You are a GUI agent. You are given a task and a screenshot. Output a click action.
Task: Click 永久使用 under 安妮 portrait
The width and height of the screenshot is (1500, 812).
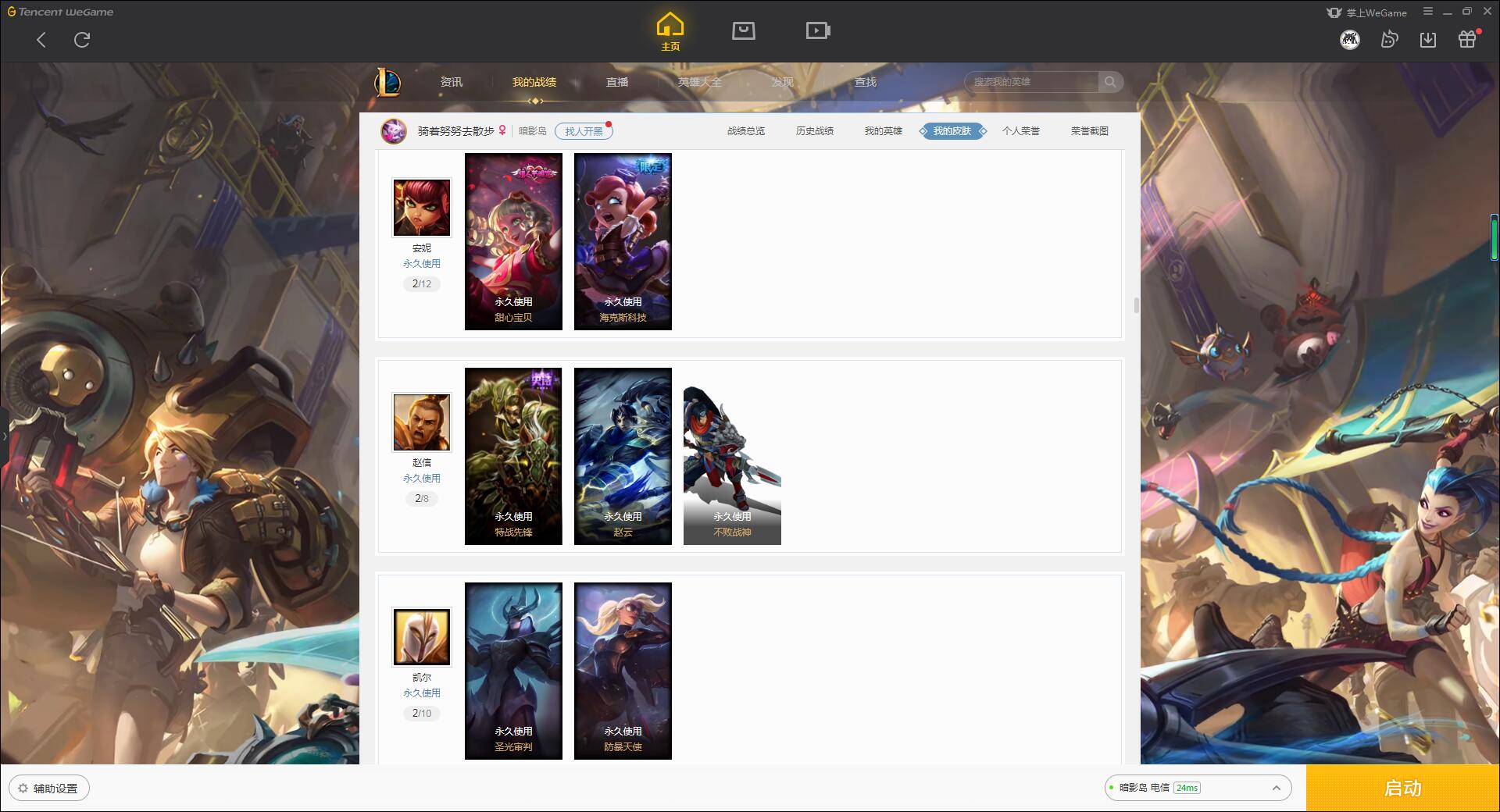pos(422,264)
